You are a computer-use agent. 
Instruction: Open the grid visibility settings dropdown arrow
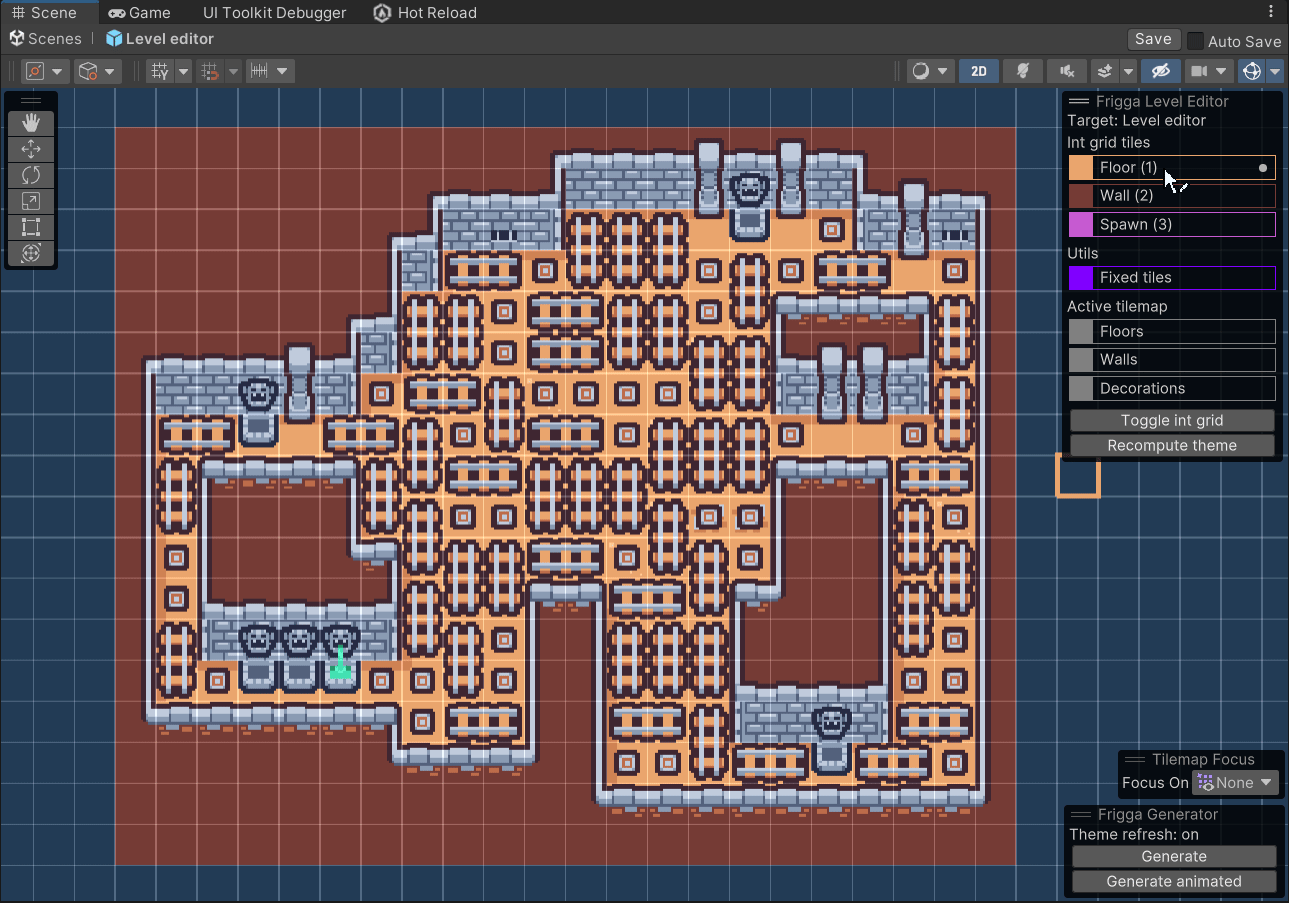[x=183, y=71]
